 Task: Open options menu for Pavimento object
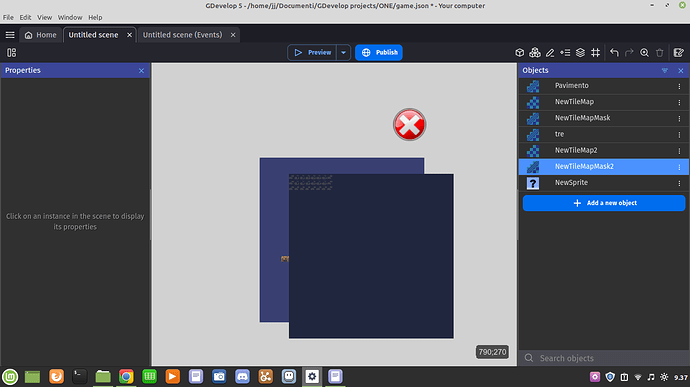point(679,86)
